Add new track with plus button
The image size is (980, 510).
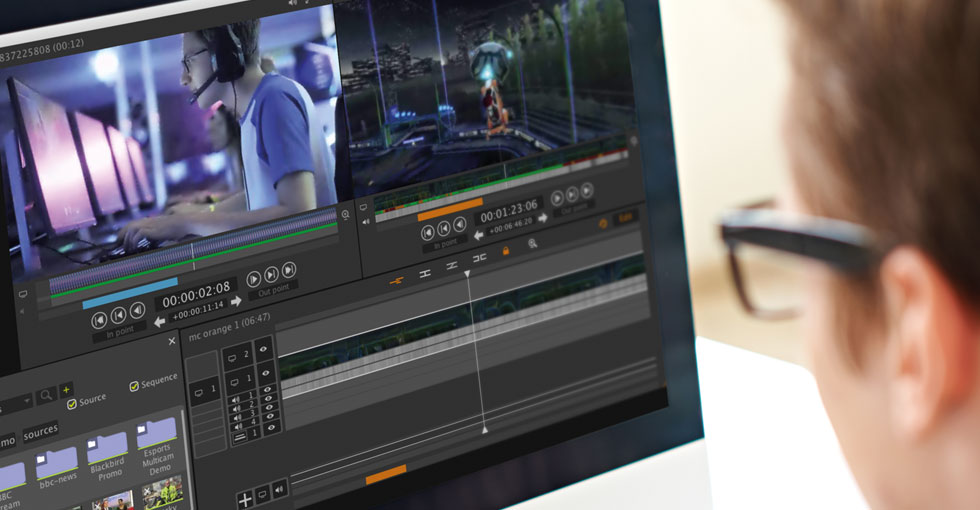pyautogui.click(x=245, y=499)
